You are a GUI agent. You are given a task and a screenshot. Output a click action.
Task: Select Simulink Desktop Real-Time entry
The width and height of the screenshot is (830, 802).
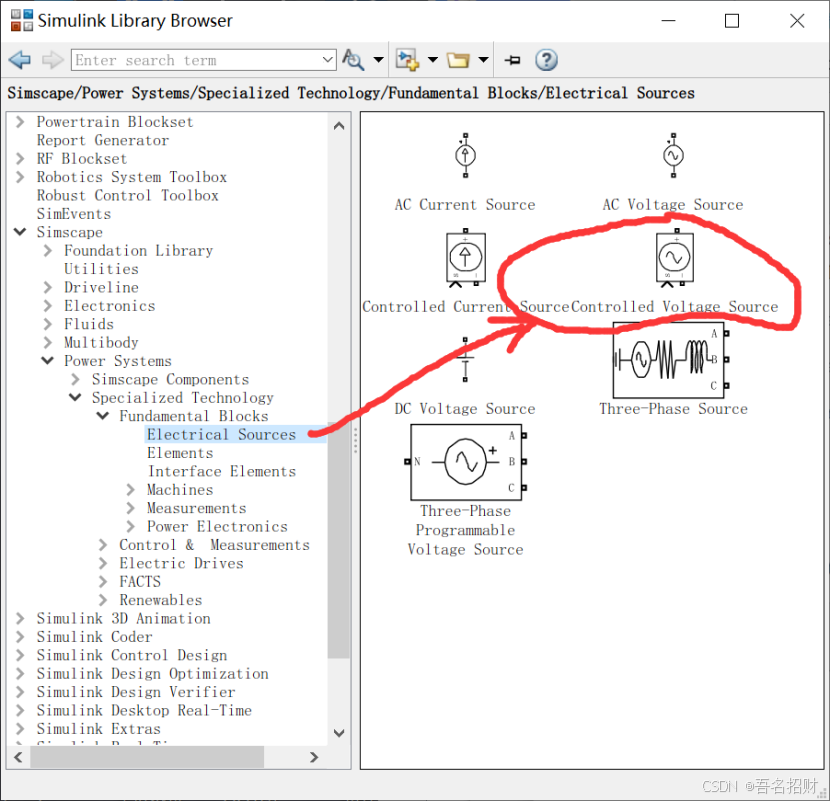click(x=144, y=710)
